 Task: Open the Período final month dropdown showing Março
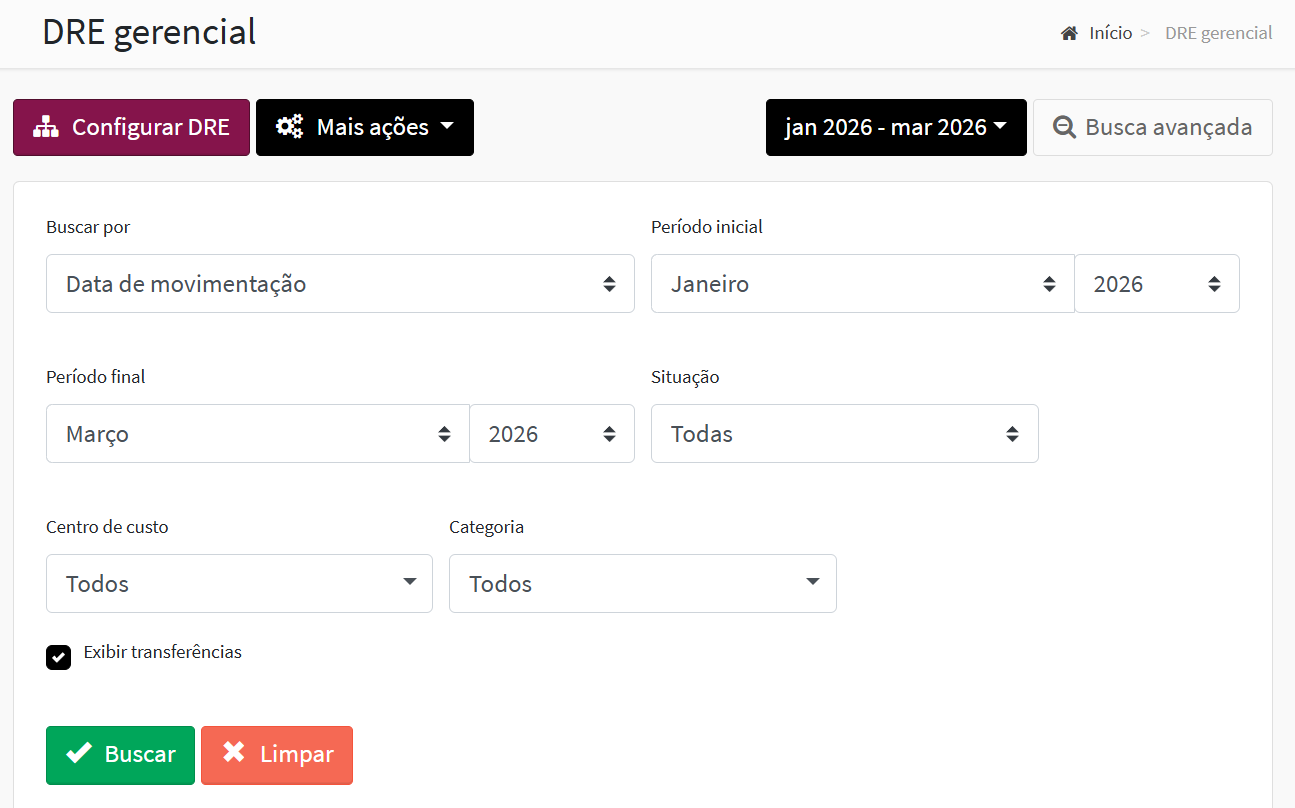point(258,434)
